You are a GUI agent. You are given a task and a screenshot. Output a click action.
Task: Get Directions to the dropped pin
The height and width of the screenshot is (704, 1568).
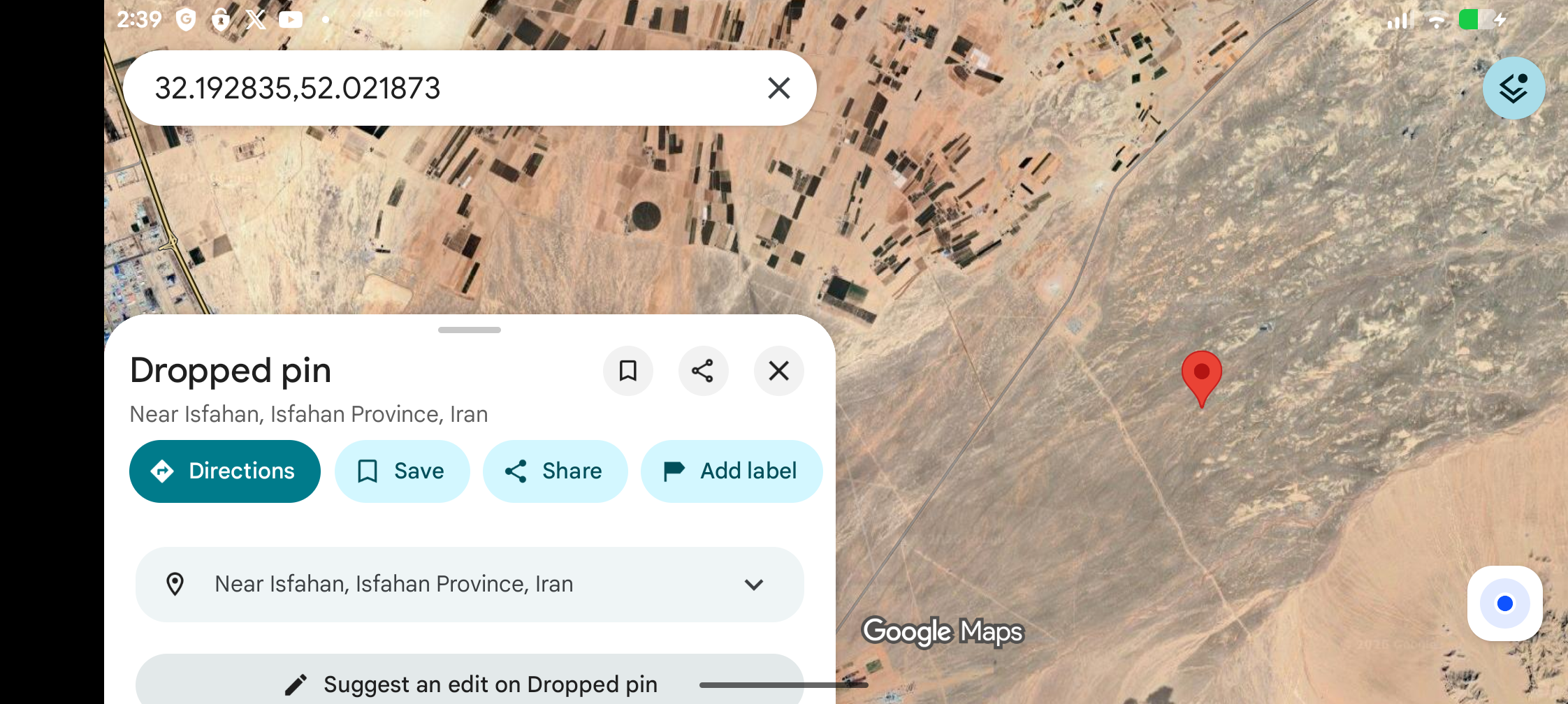[225, 471]
